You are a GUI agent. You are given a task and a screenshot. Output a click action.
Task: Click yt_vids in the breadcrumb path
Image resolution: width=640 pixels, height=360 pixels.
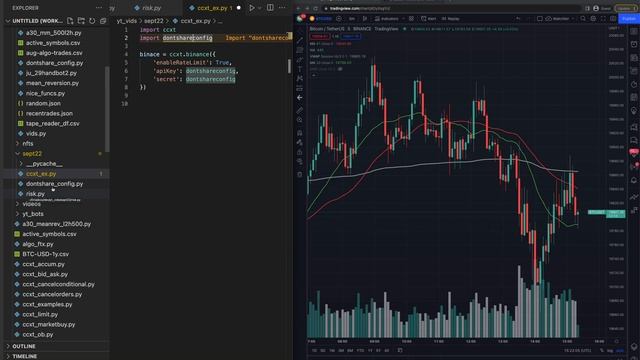(127, 21)
